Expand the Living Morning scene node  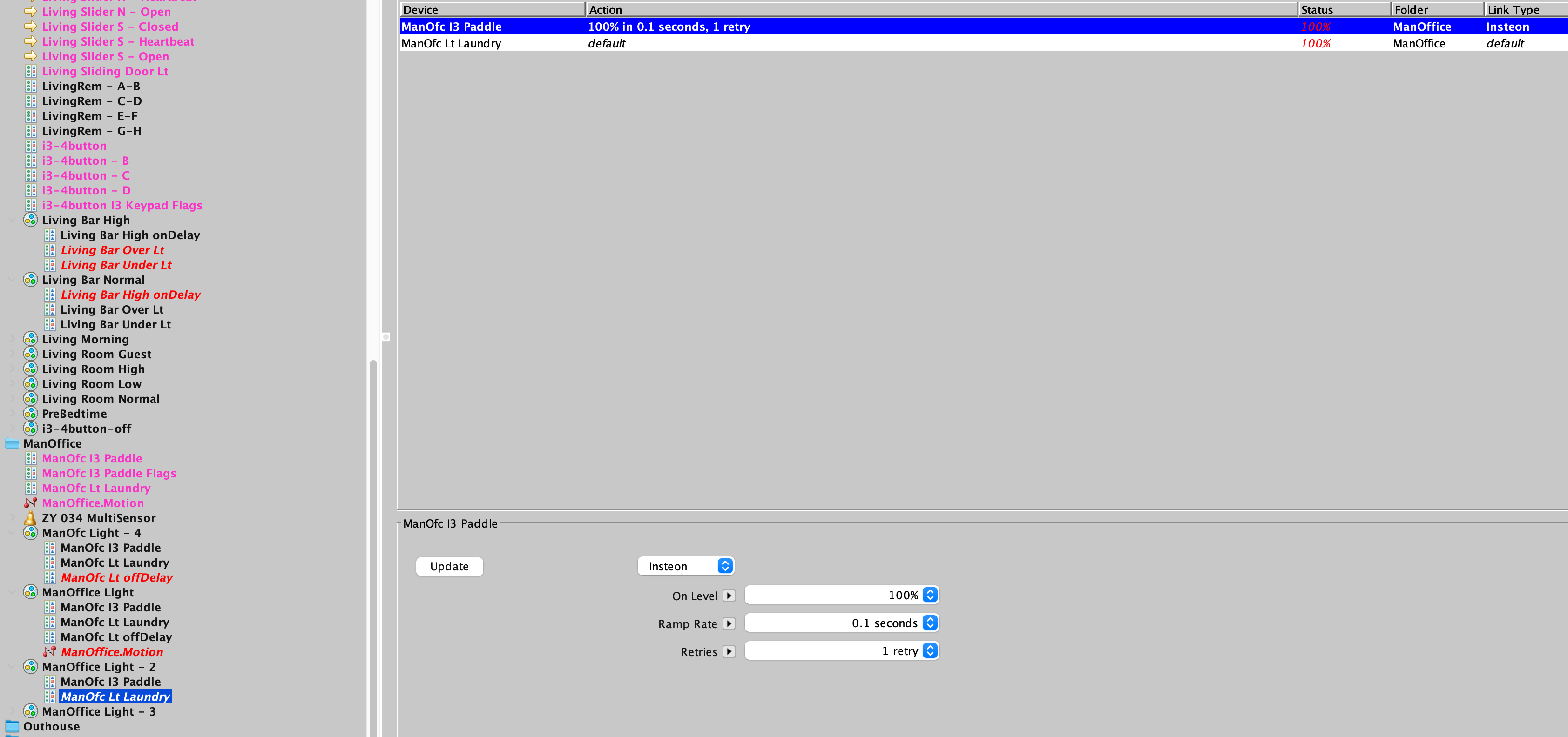[x=12, y=339]
